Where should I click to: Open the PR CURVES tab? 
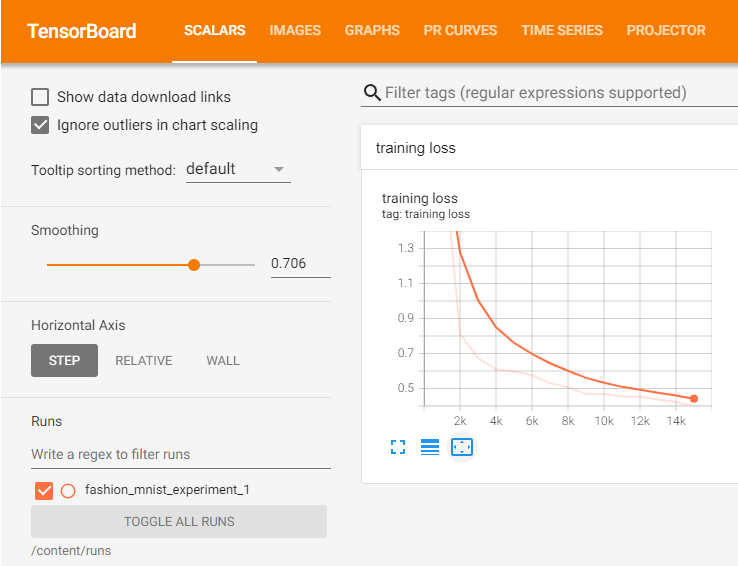tap(460, 31)
